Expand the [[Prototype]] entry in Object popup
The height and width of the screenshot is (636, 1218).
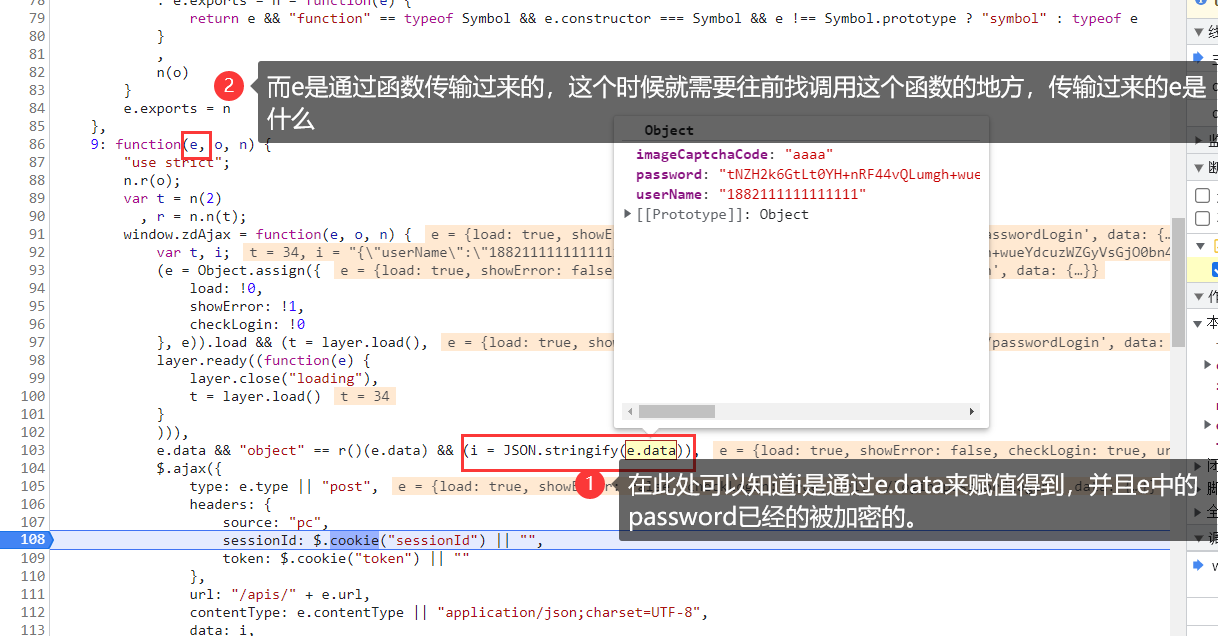click(628, 214)
